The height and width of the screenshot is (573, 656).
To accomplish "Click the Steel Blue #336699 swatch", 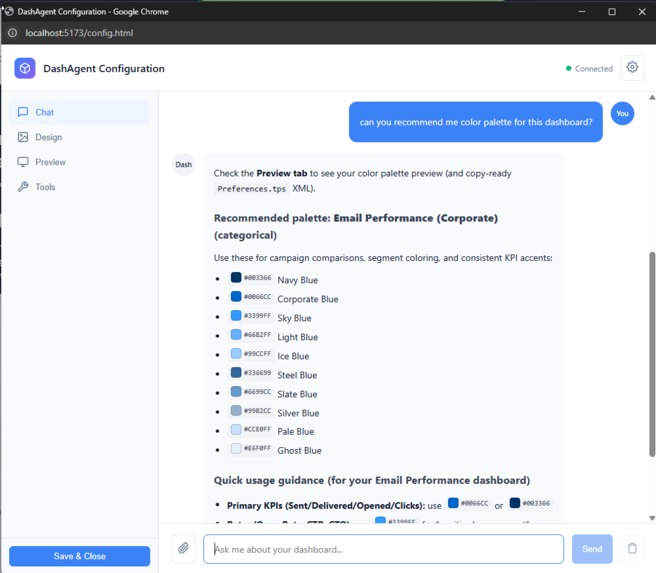I will pos(236,372).
